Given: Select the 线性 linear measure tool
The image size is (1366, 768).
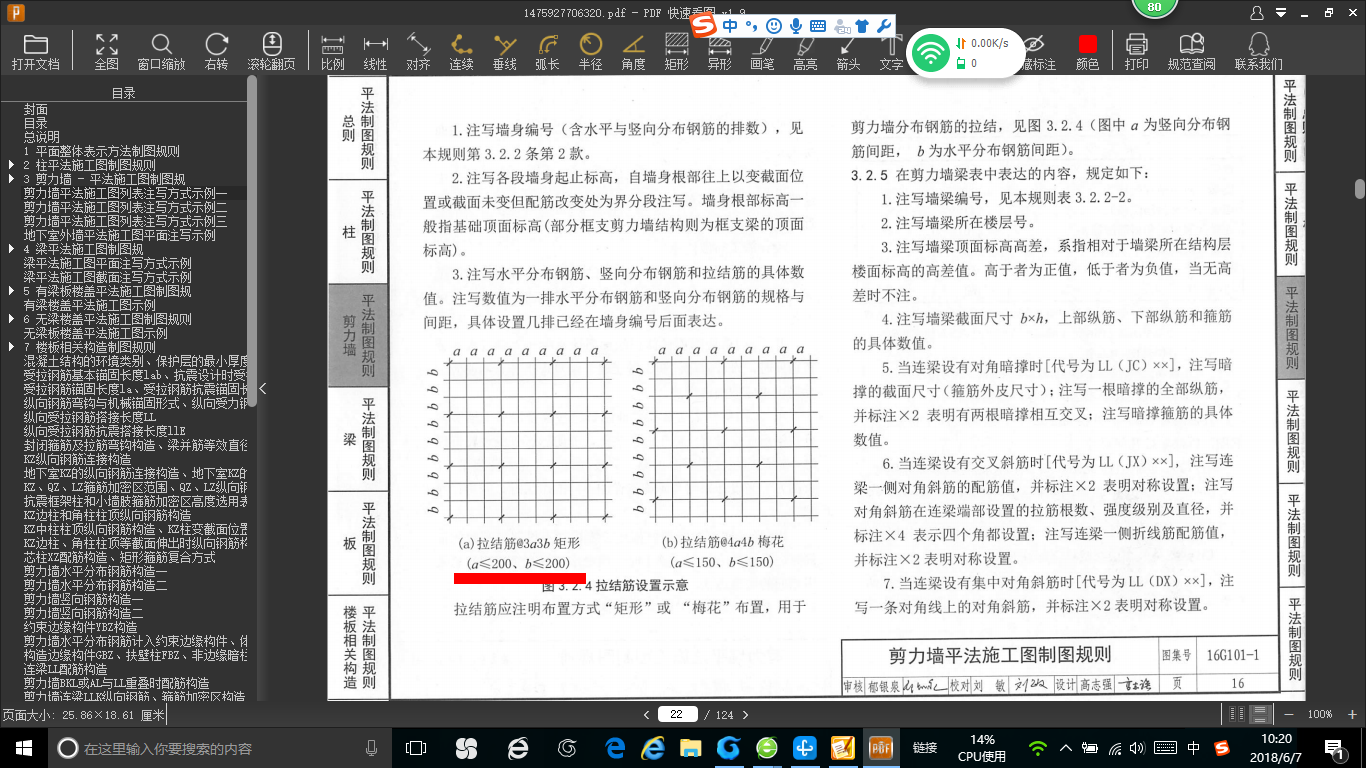Looking at the screenshot, I should [375, 51].
